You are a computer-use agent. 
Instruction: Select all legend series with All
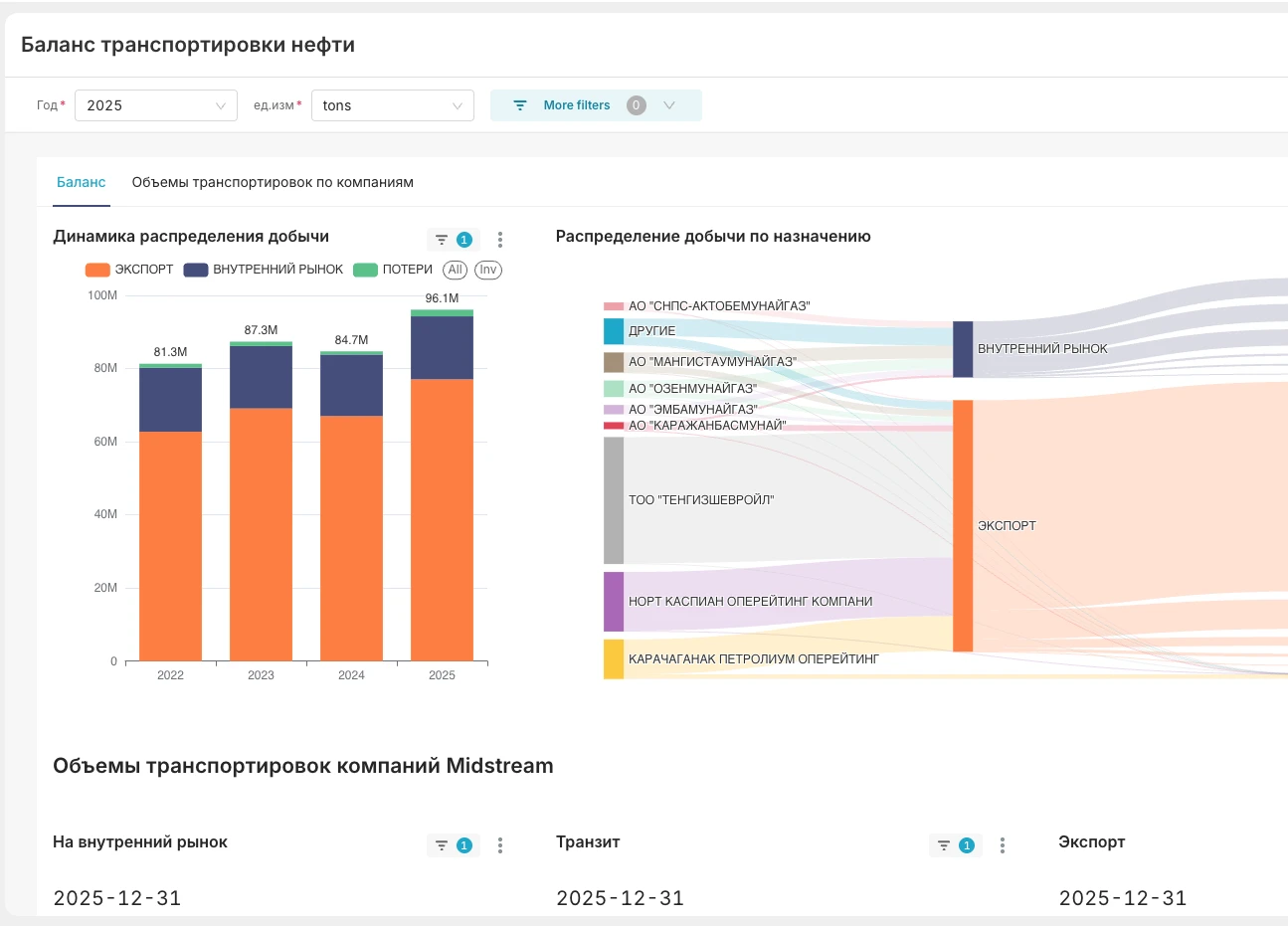(x=455, y=270)
